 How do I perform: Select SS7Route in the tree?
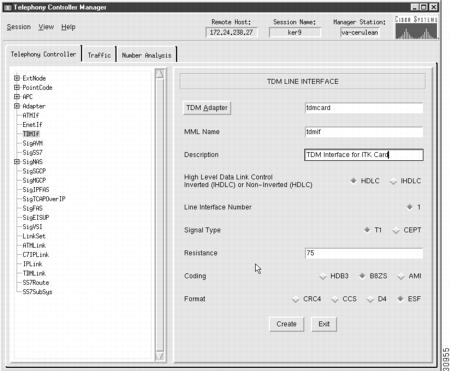coord(36,283)
